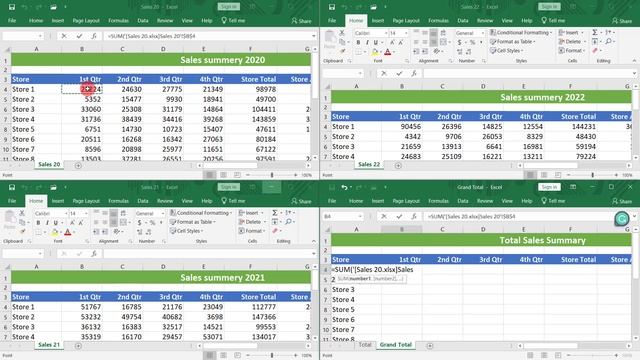Toggle Wrap Text in Sales 22 ribbon

click(x=443, y=33)
